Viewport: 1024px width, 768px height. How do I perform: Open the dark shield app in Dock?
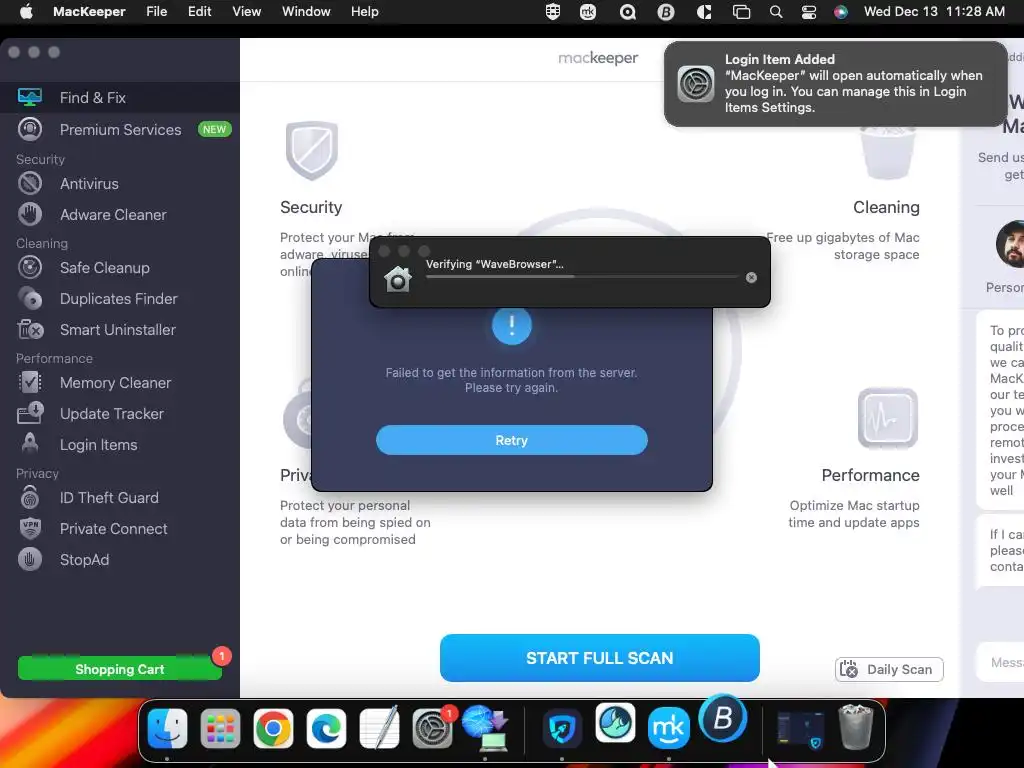(x=562, y=728)
